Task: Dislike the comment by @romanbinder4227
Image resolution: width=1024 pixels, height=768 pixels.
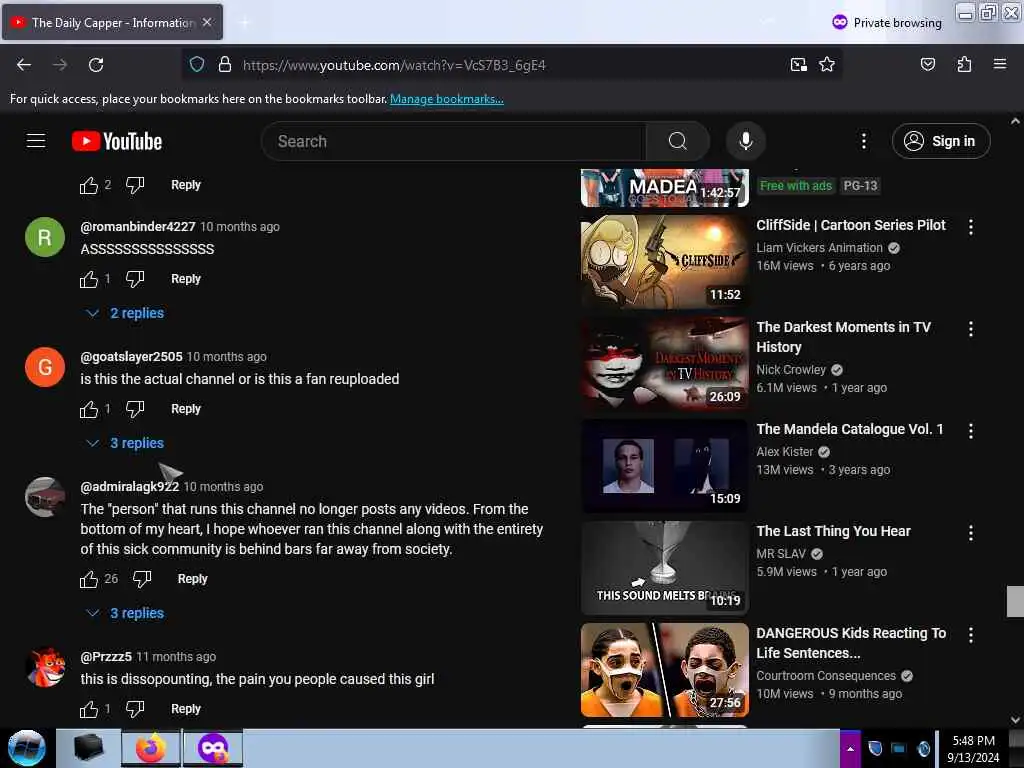Action: (135, 280)
